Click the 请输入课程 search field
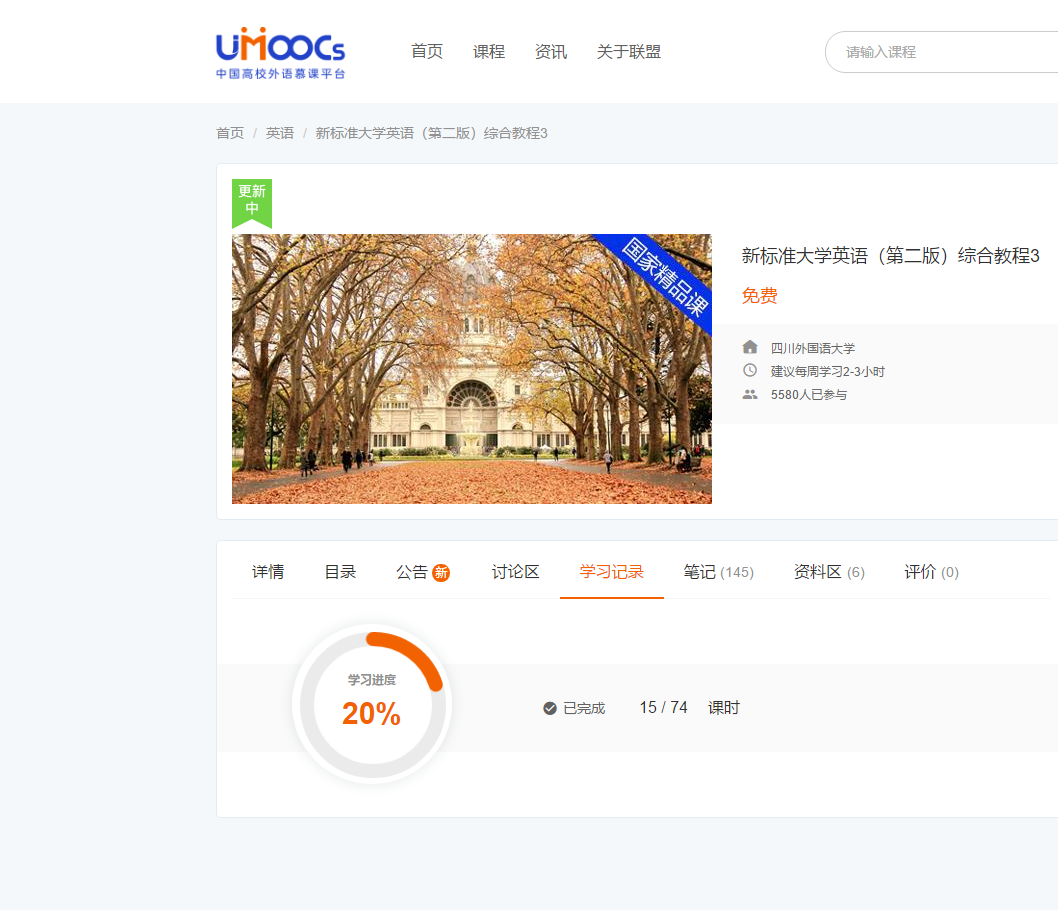1058x910 pixels. [941, 52]
